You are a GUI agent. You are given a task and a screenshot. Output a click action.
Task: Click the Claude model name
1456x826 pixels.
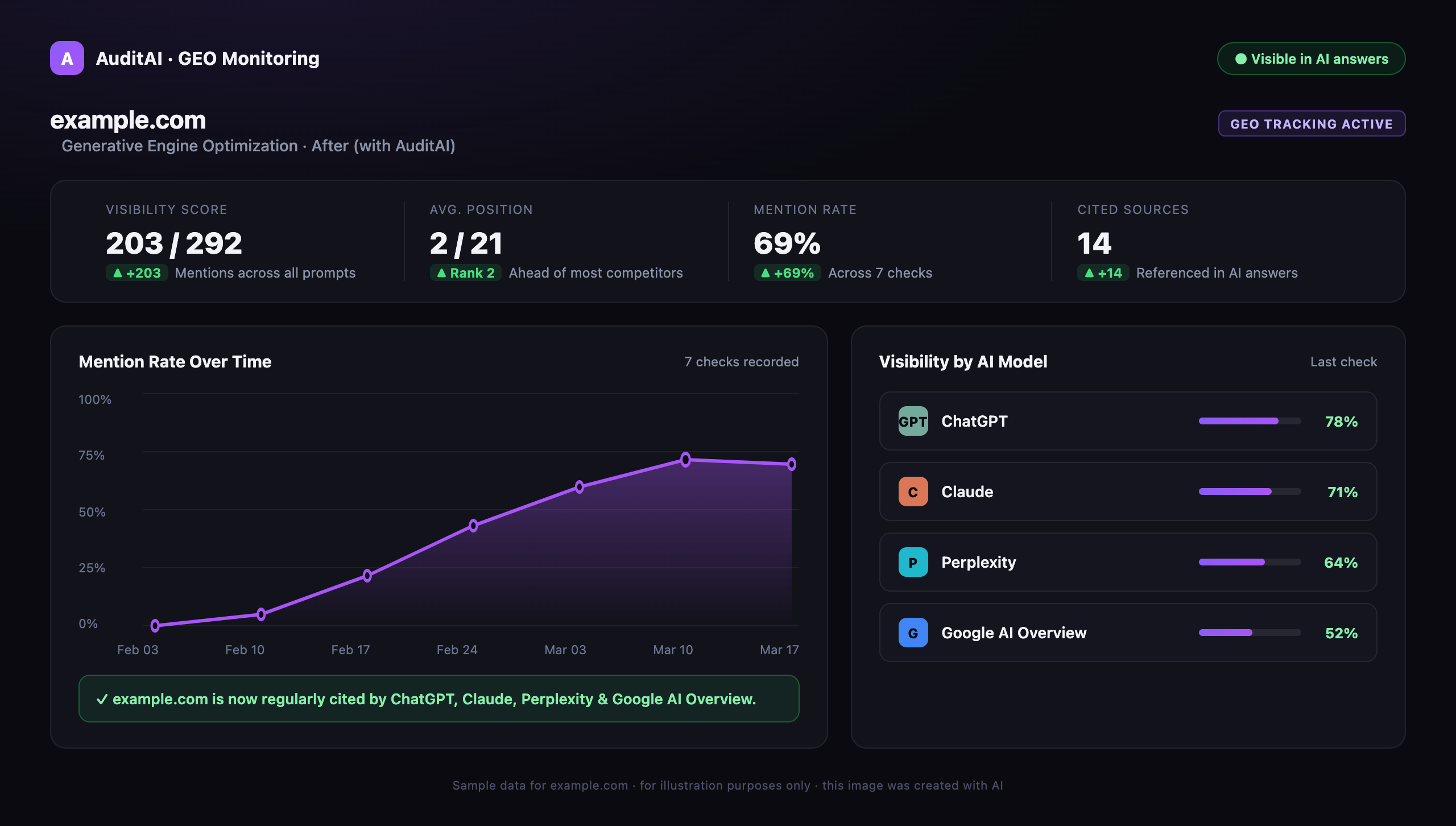[x=967, y=492]
